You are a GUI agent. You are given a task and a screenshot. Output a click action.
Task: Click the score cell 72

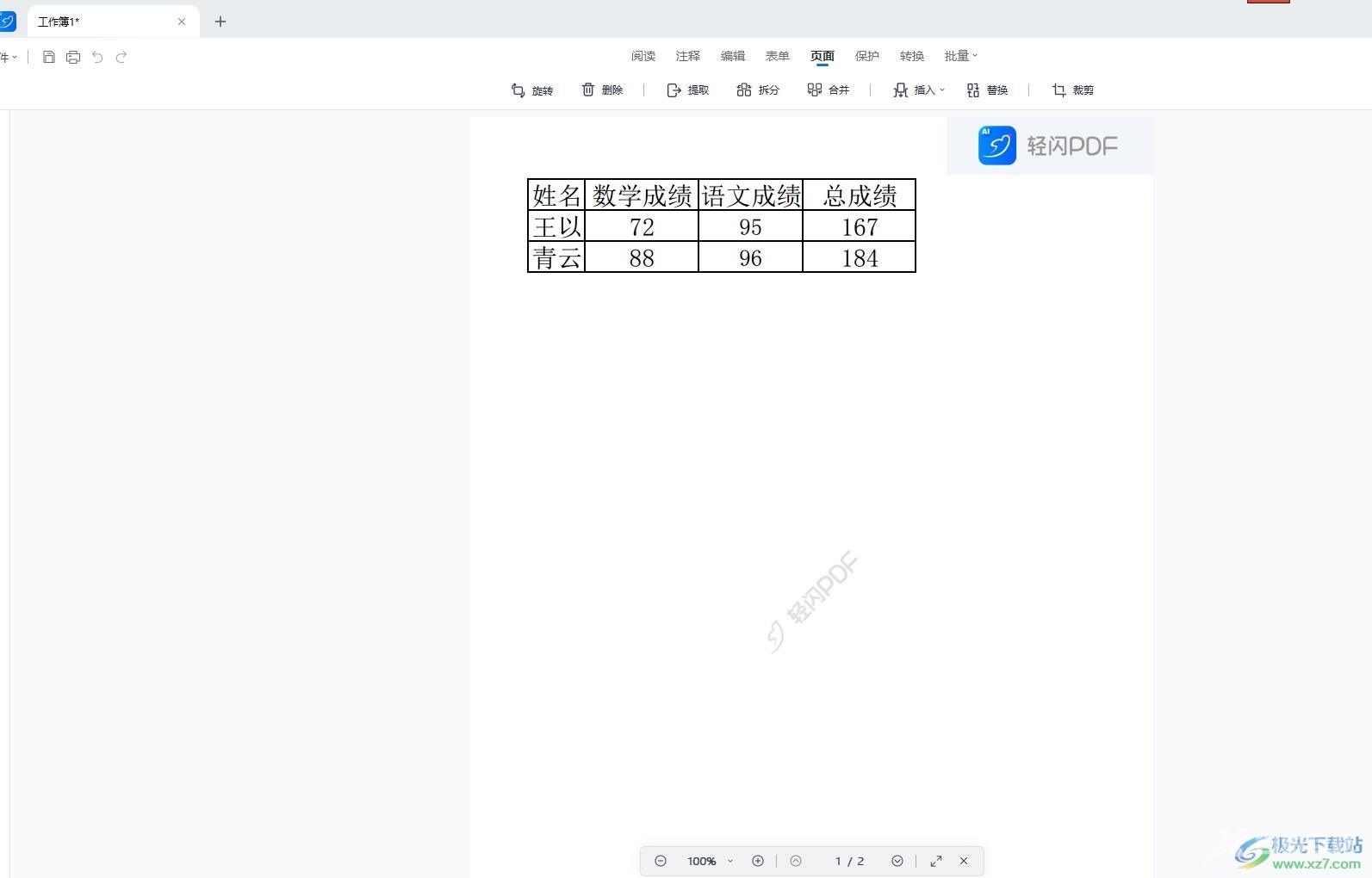(x=642, y=226)
